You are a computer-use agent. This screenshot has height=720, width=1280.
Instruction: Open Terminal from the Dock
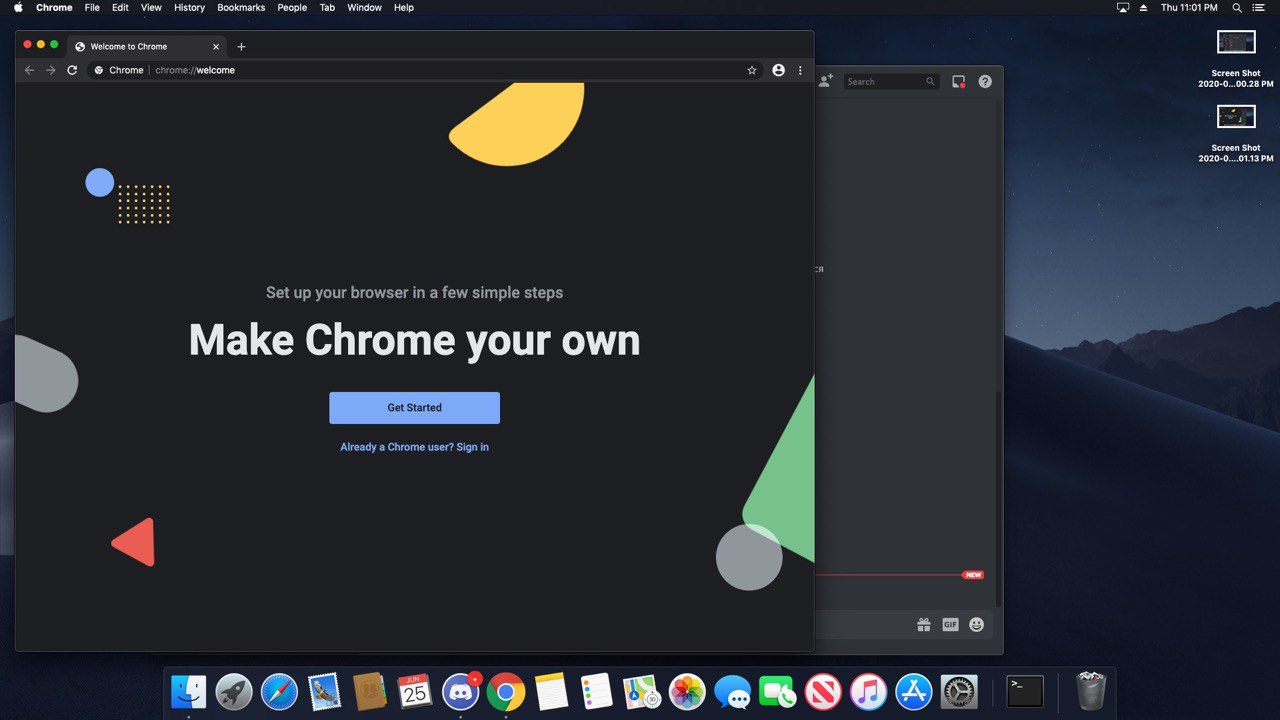(1025, 692)
